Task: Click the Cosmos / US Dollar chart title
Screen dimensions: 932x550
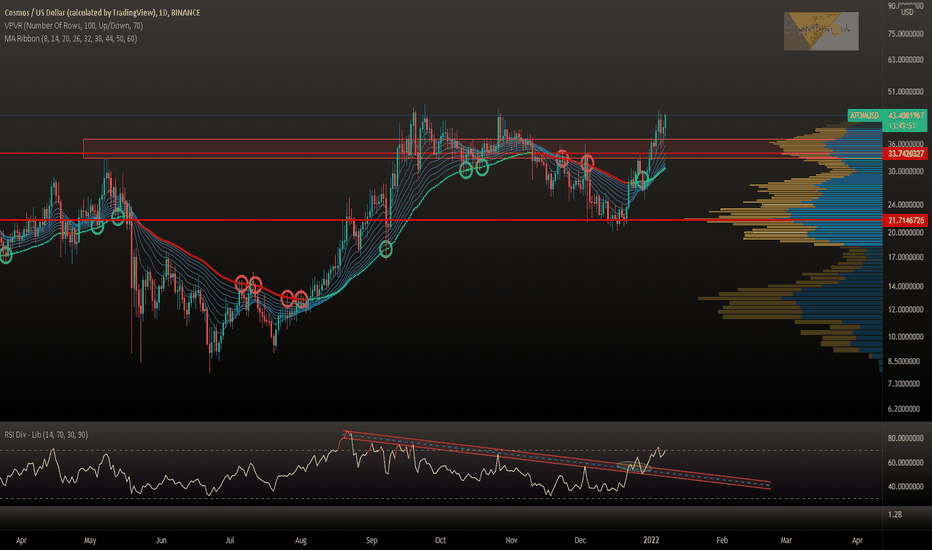Action: pos(102,12)
